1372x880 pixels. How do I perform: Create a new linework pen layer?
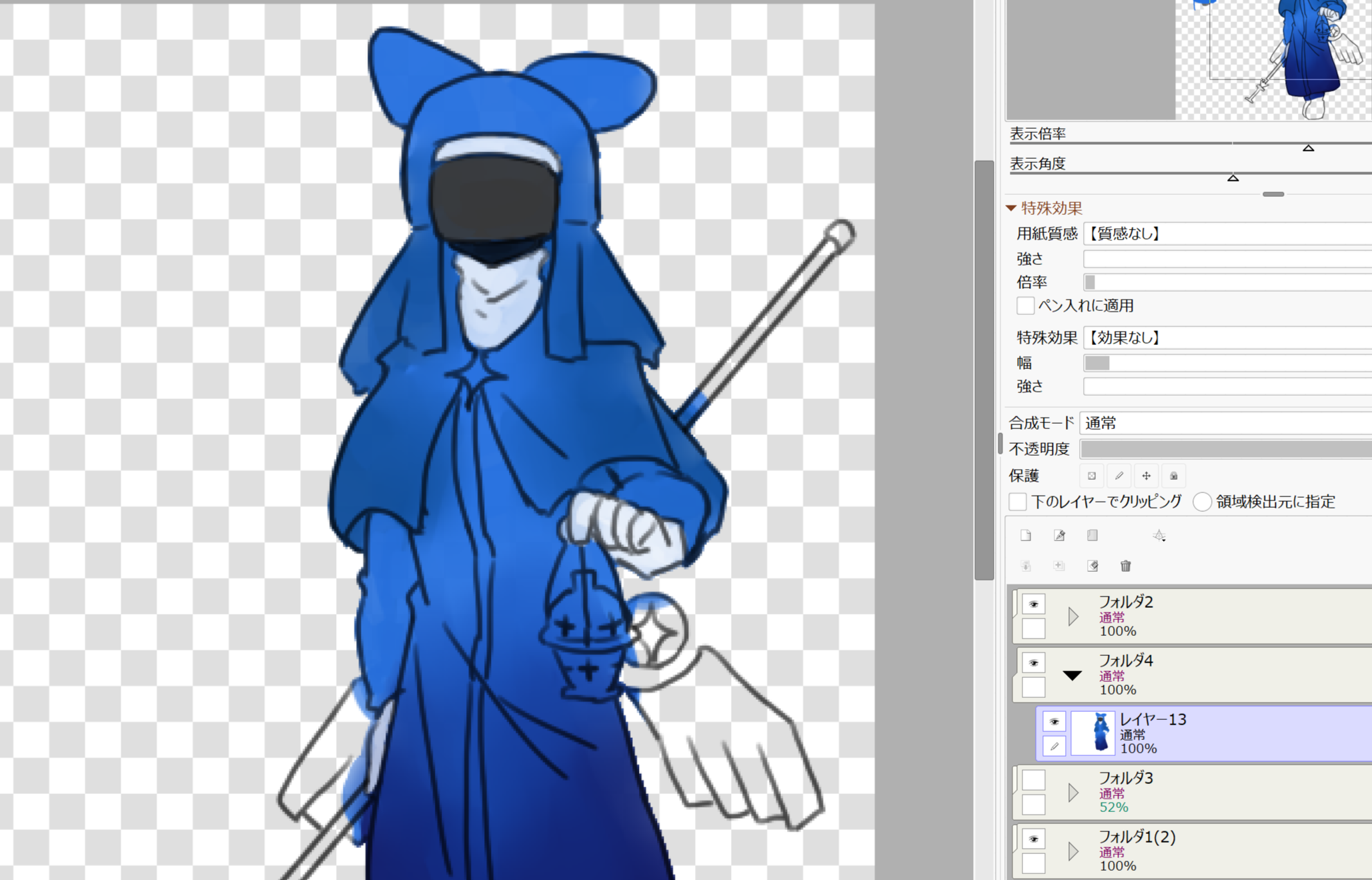coord(1059,535)
